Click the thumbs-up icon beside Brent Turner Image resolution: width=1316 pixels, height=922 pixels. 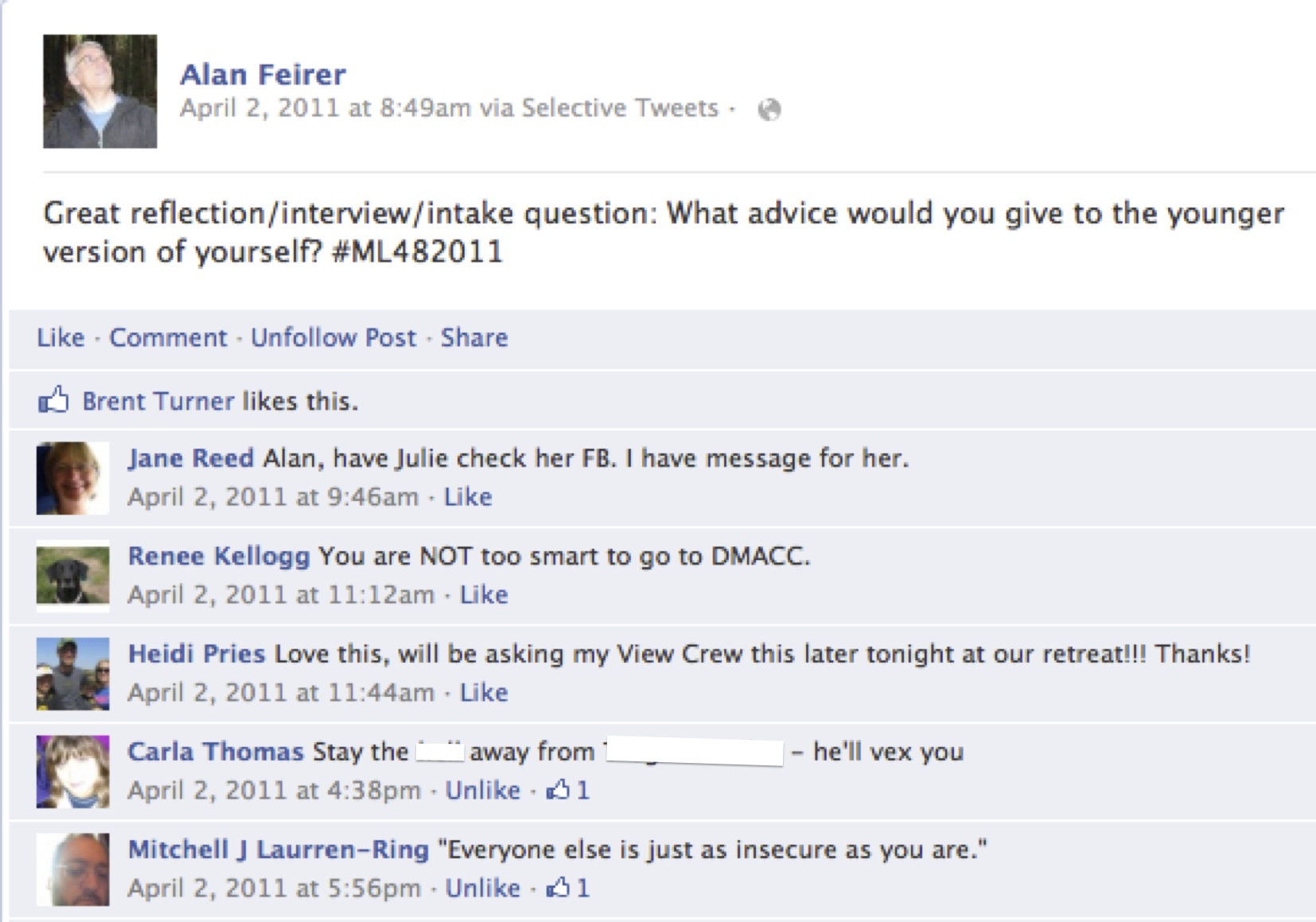pyautogui.click(x=54, y=400)
